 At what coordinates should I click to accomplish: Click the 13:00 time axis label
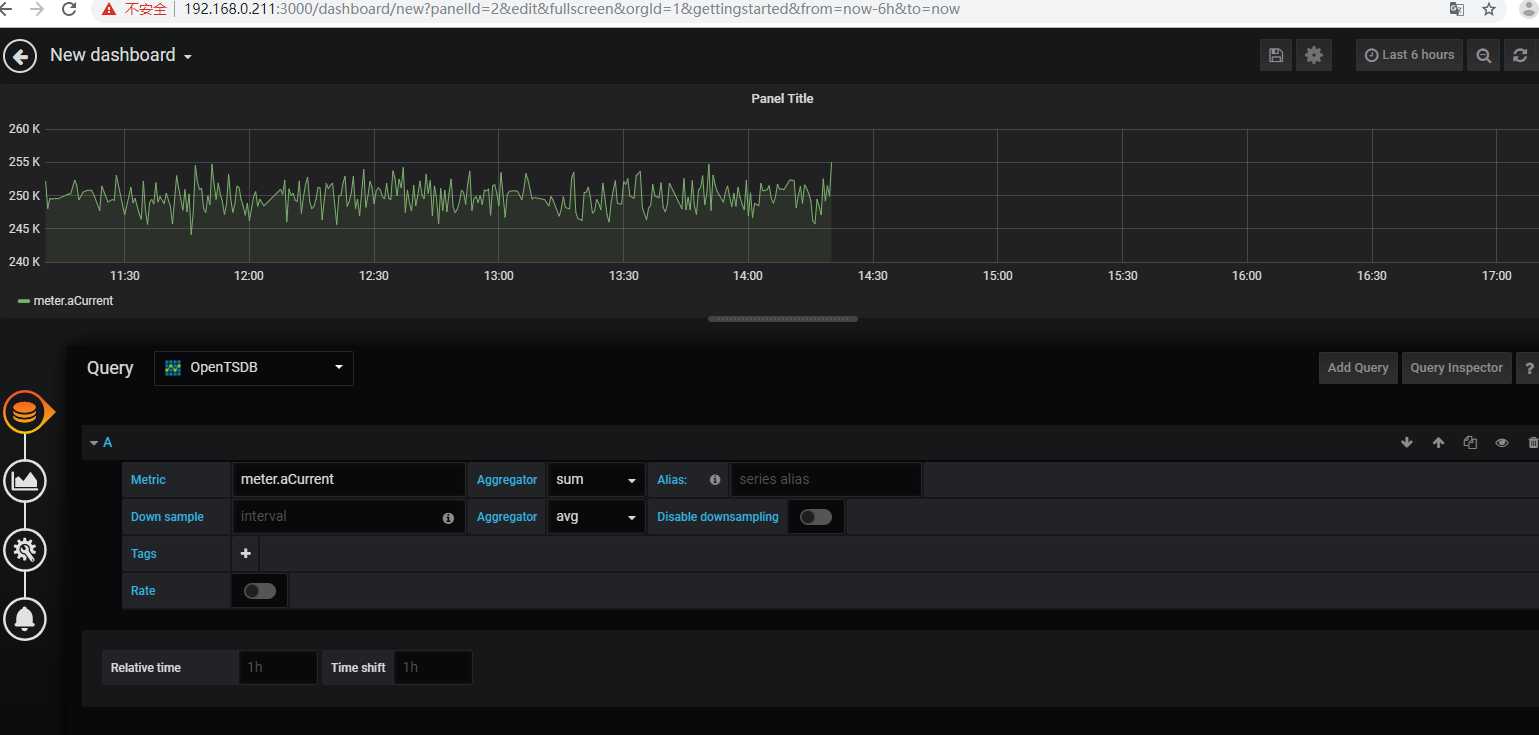(498, 276)
